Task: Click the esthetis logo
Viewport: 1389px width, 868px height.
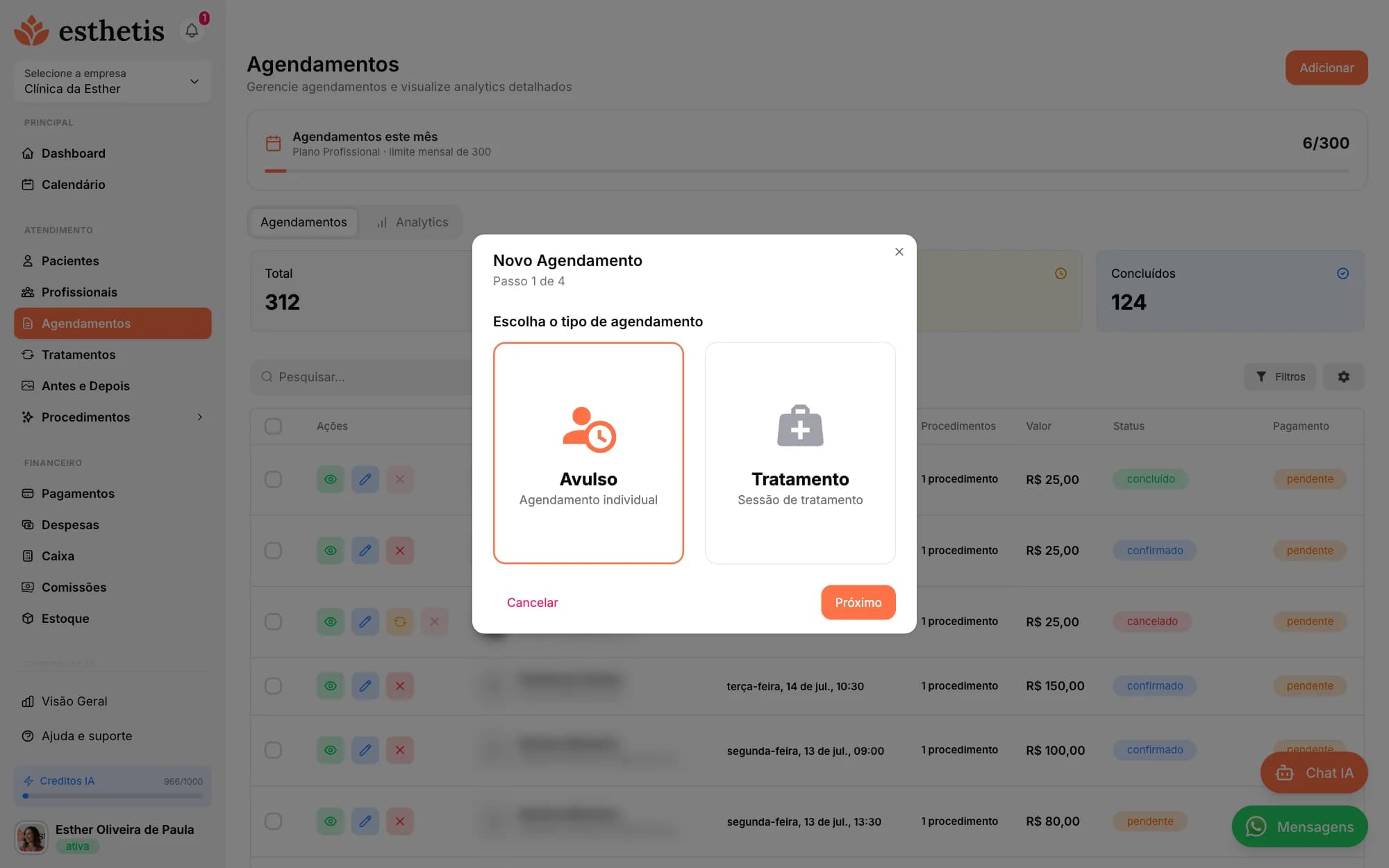Action: point(89,31)
